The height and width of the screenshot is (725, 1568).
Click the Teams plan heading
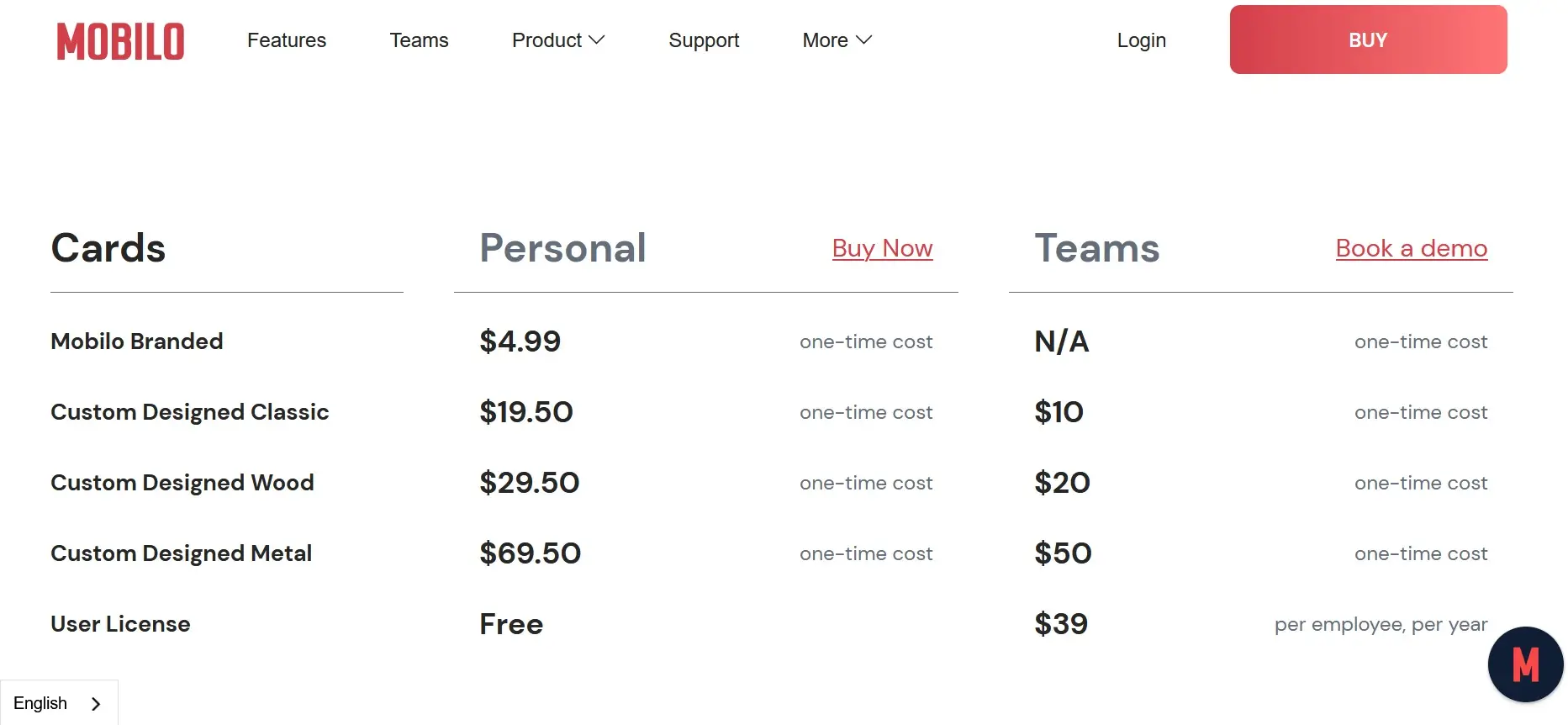(1096, 248)
